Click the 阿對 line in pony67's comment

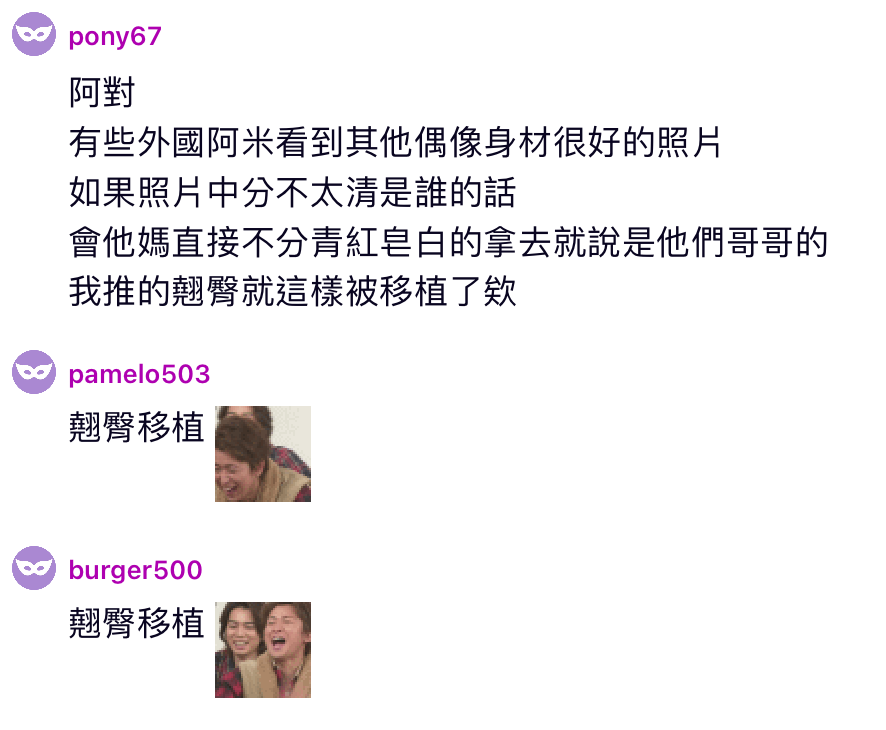pyautogui.click(x=102, y=92)
